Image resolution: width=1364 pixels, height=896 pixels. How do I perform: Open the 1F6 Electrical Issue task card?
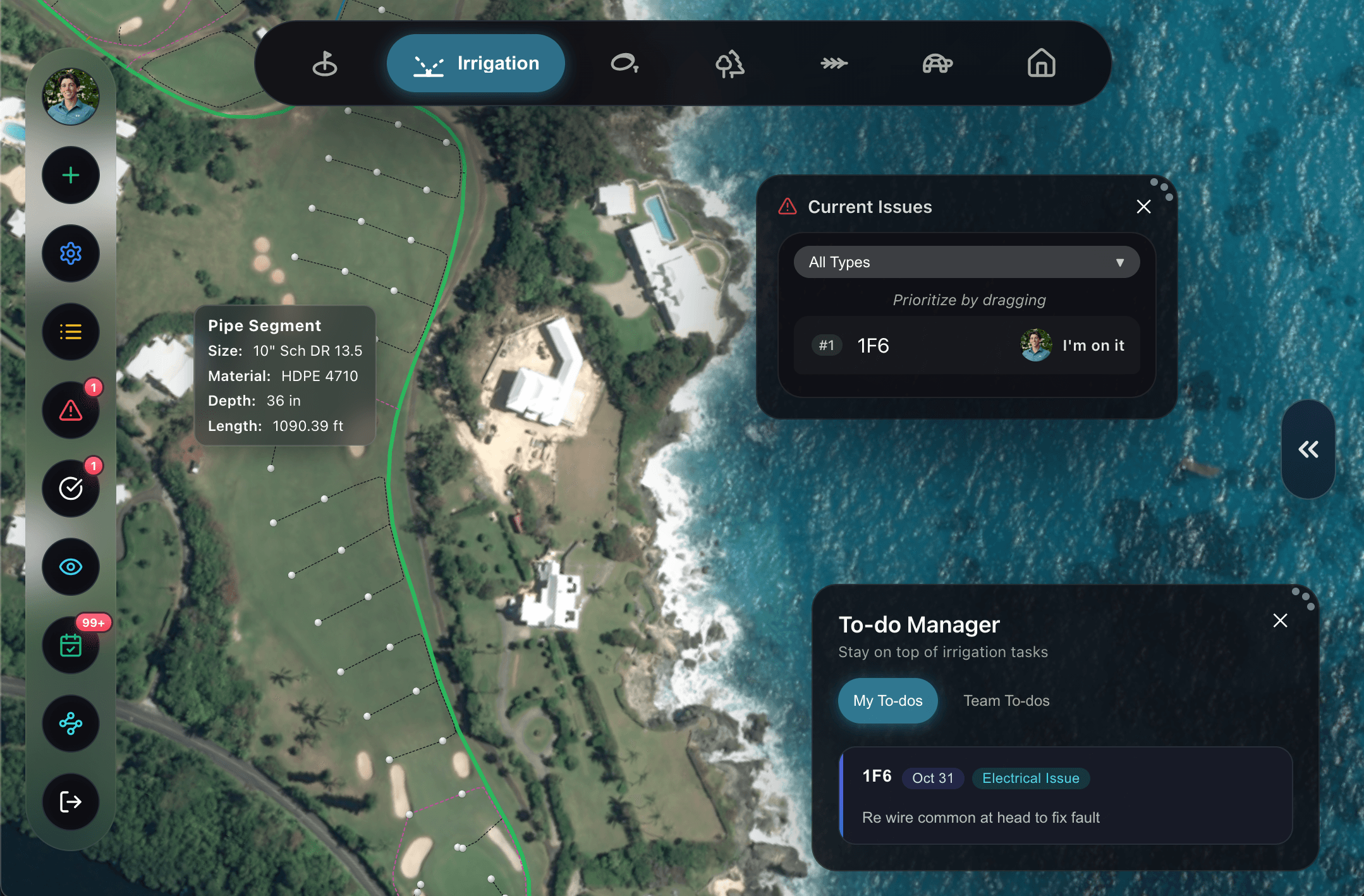(x=1066, y=796)
